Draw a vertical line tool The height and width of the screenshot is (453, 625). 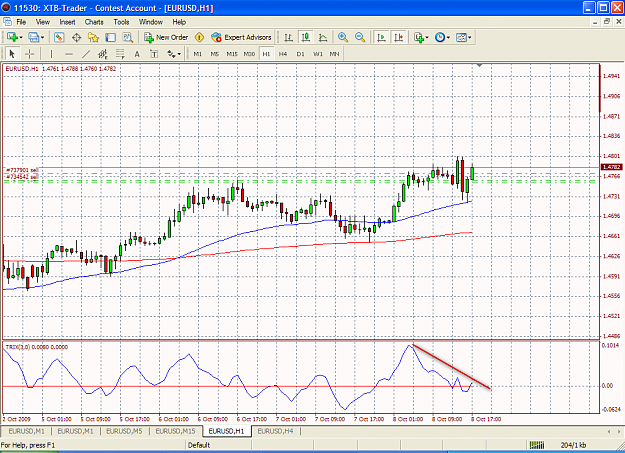coord(51,54)
